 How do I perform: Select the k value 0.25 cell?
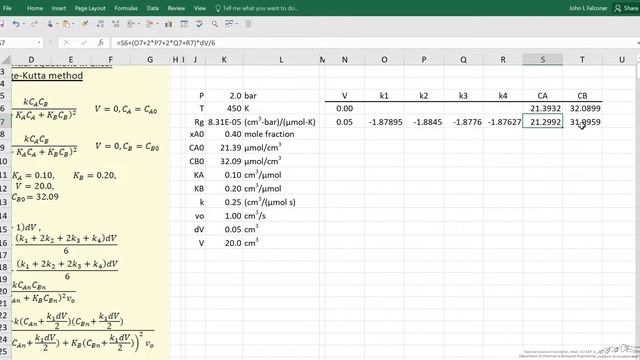click(224, 202)
